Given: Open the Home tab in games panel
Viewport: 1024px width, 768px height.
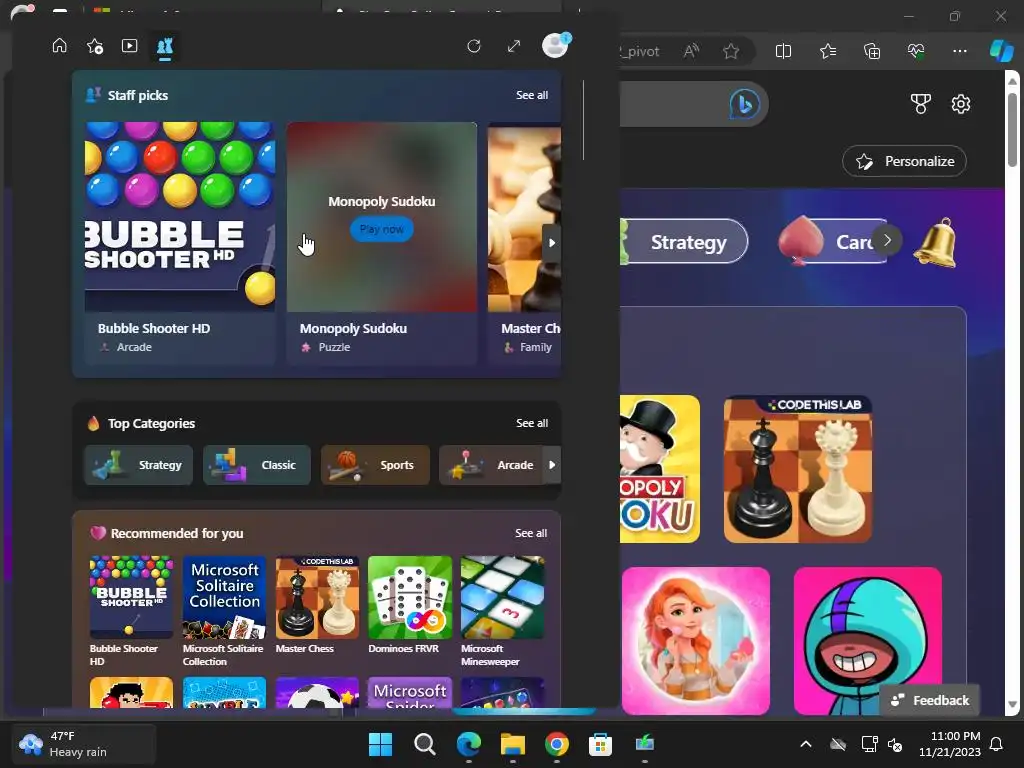Looking at the screenshot, I should click(x=59, y=46).
